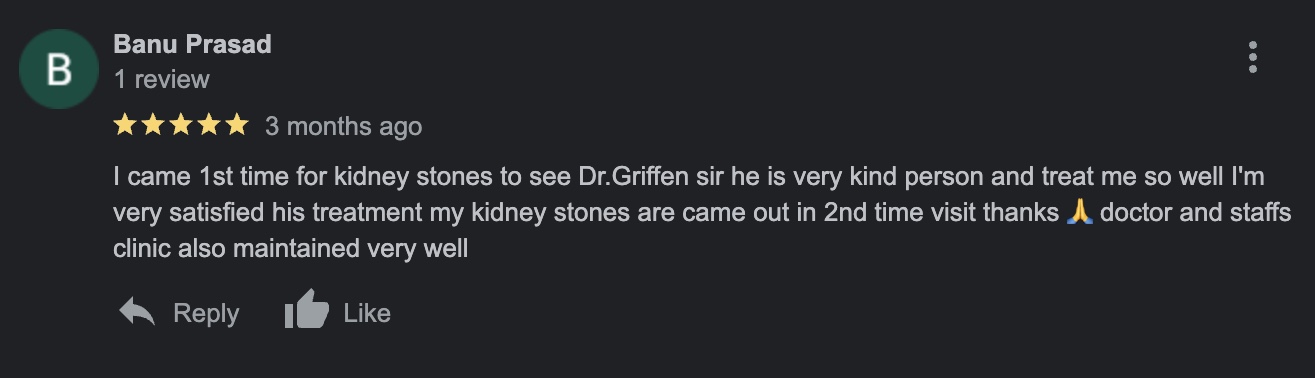Click the "1 review" reviewer count

[x=162, y=79]
